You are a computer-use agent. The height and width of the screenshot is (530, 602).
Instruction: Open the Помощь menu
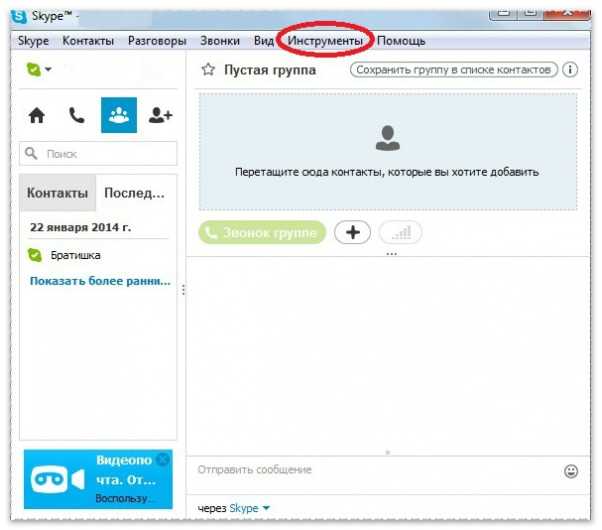[x=401, y=41]
